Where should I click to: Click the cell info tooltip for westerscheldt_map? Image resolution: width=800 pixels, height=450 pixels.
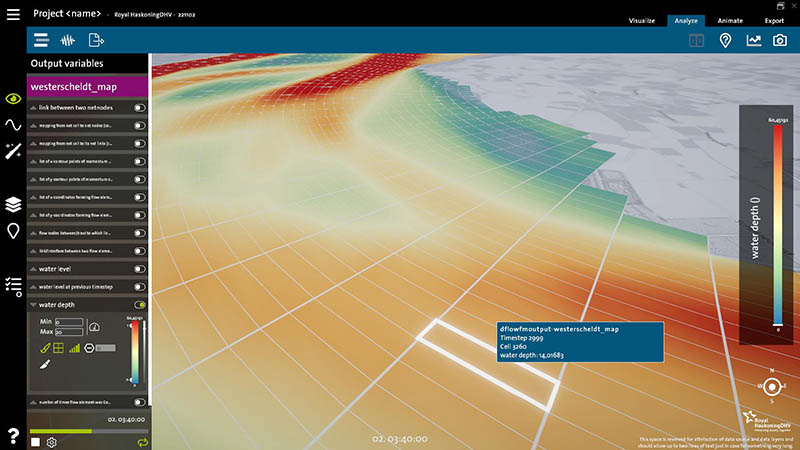click(x=580, y=342)
